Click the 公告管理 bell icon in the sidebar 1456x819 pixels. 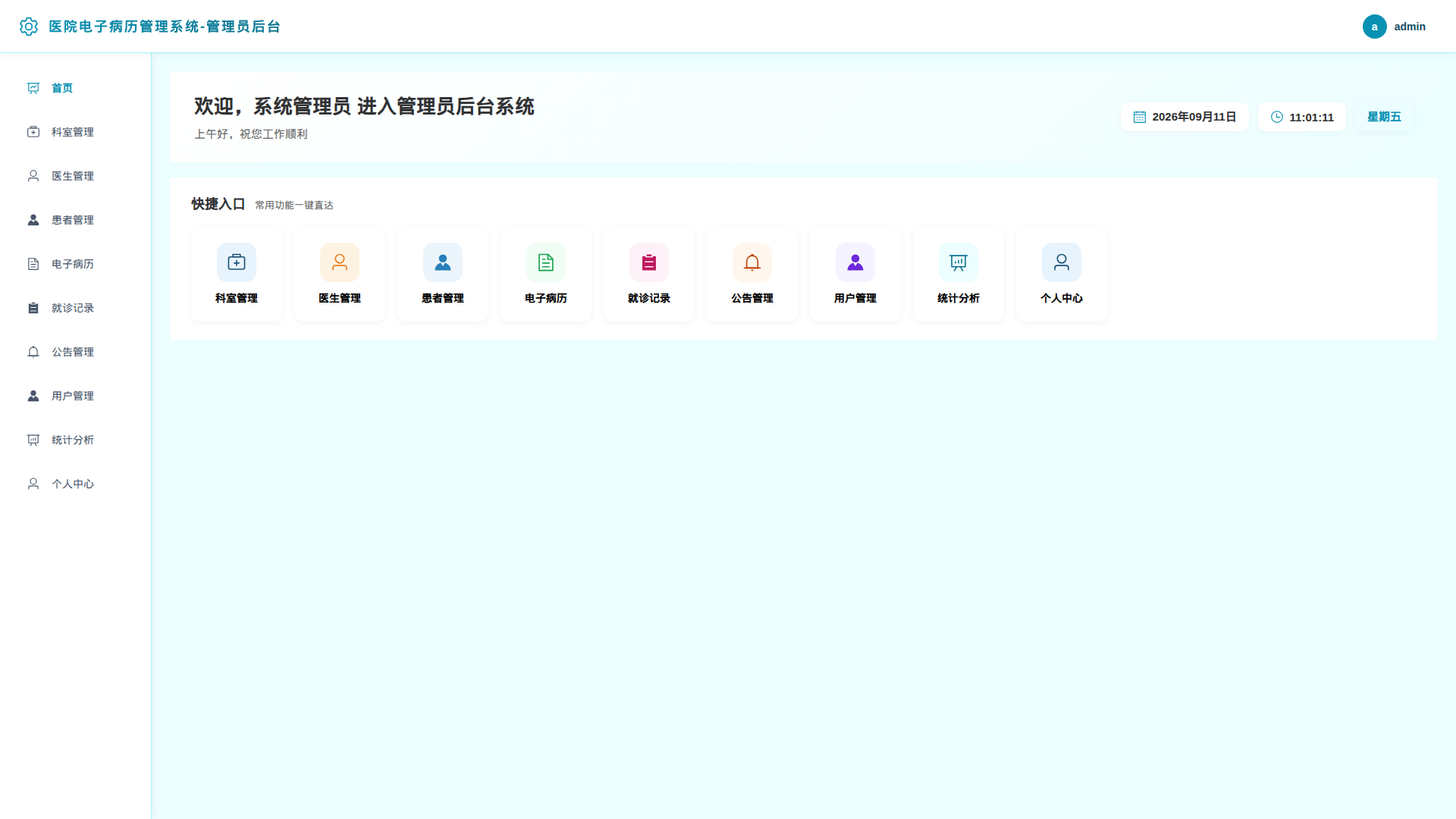pyautogui.click(x=33, y=352)
